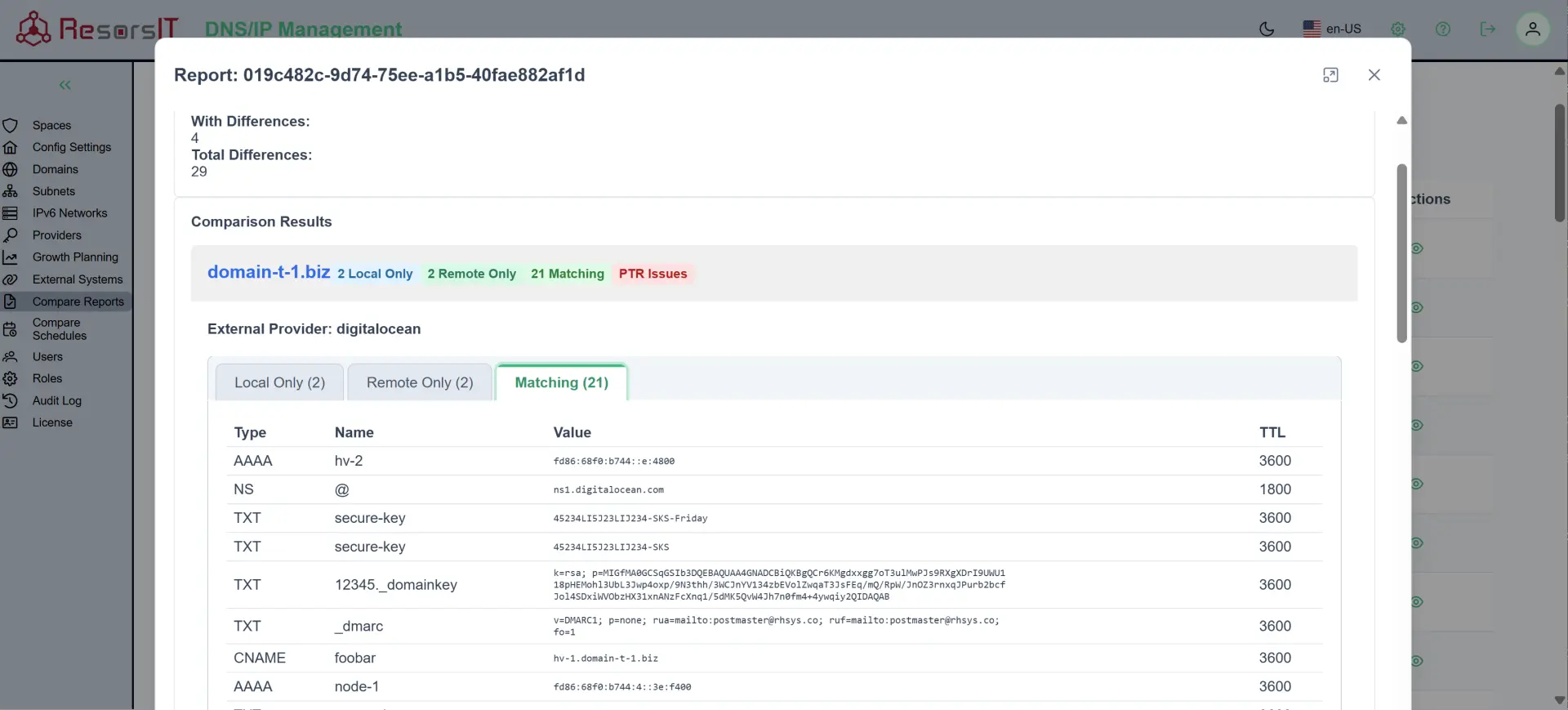Switch to Remote Only (2) tab
Viewport: 1568px width, 710px height.
point(420,382)
